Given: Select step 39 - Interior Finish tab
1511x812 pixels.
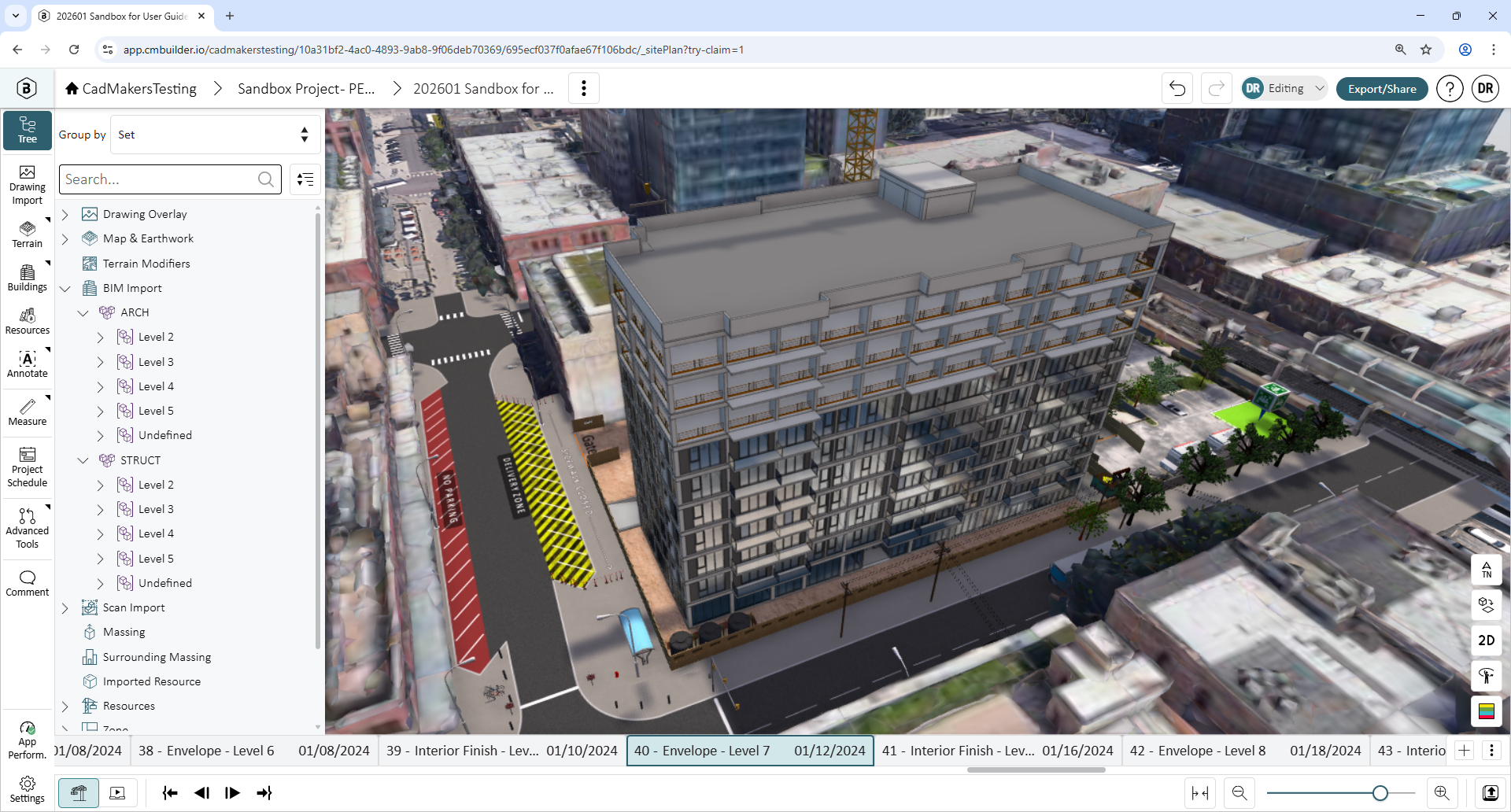Looking at the screenshot, I should [x=501, y=751].
